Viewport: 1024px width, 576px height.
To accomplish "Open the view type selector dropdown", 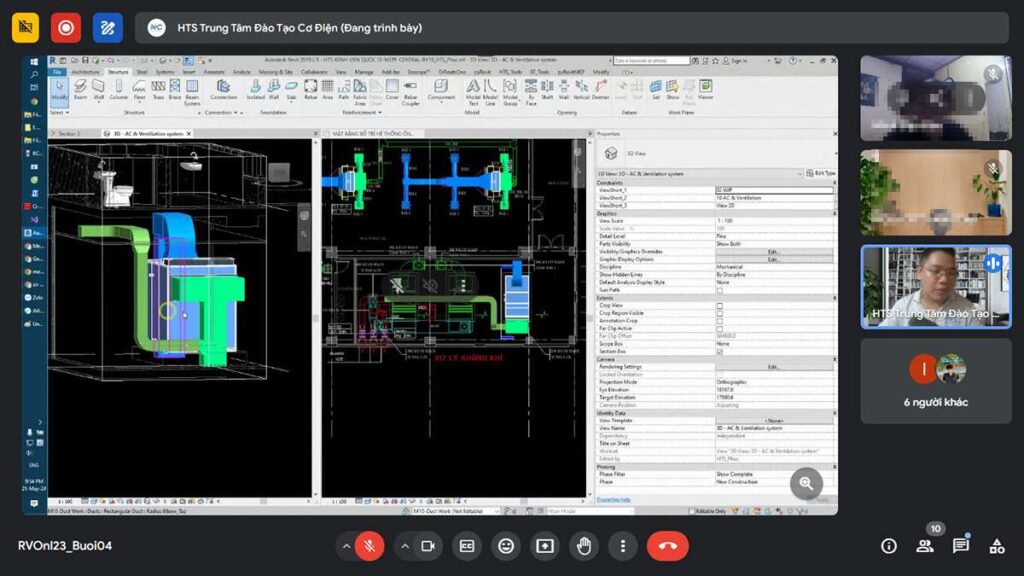I will click(x=800, y=173).
